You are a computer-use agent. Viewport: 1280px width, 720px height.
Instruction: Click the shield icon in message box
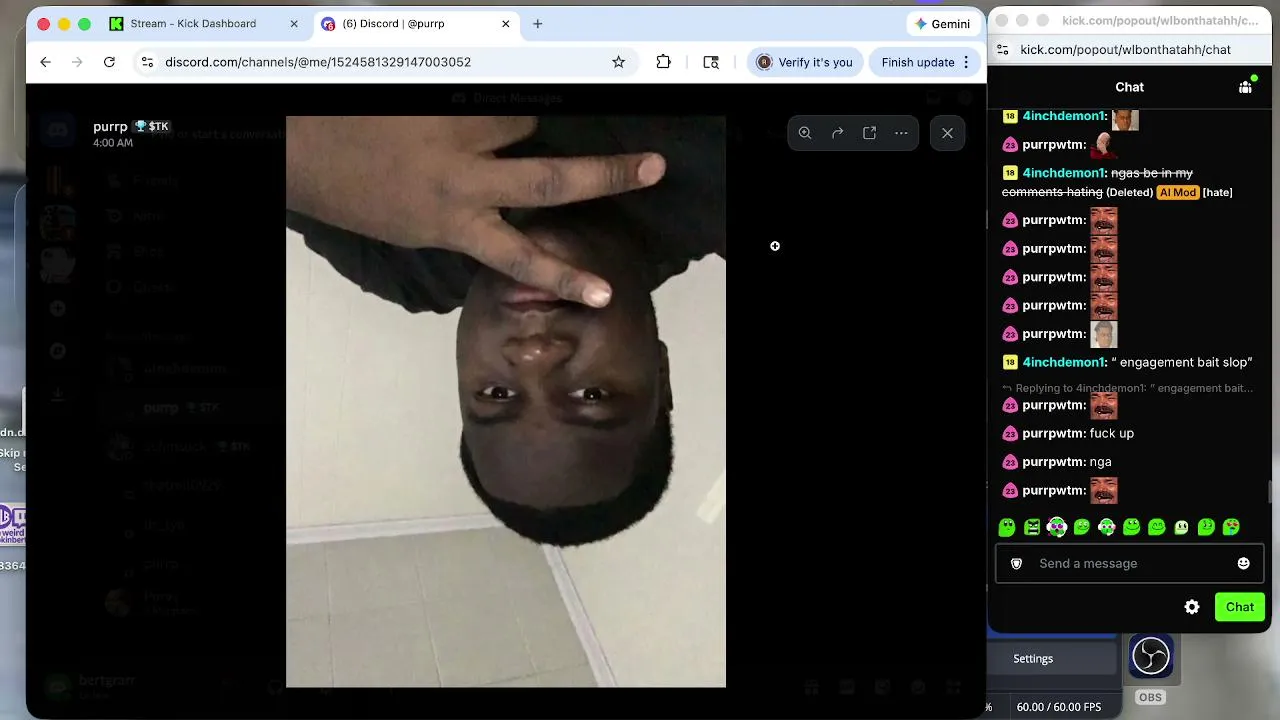coord(1016,564)
